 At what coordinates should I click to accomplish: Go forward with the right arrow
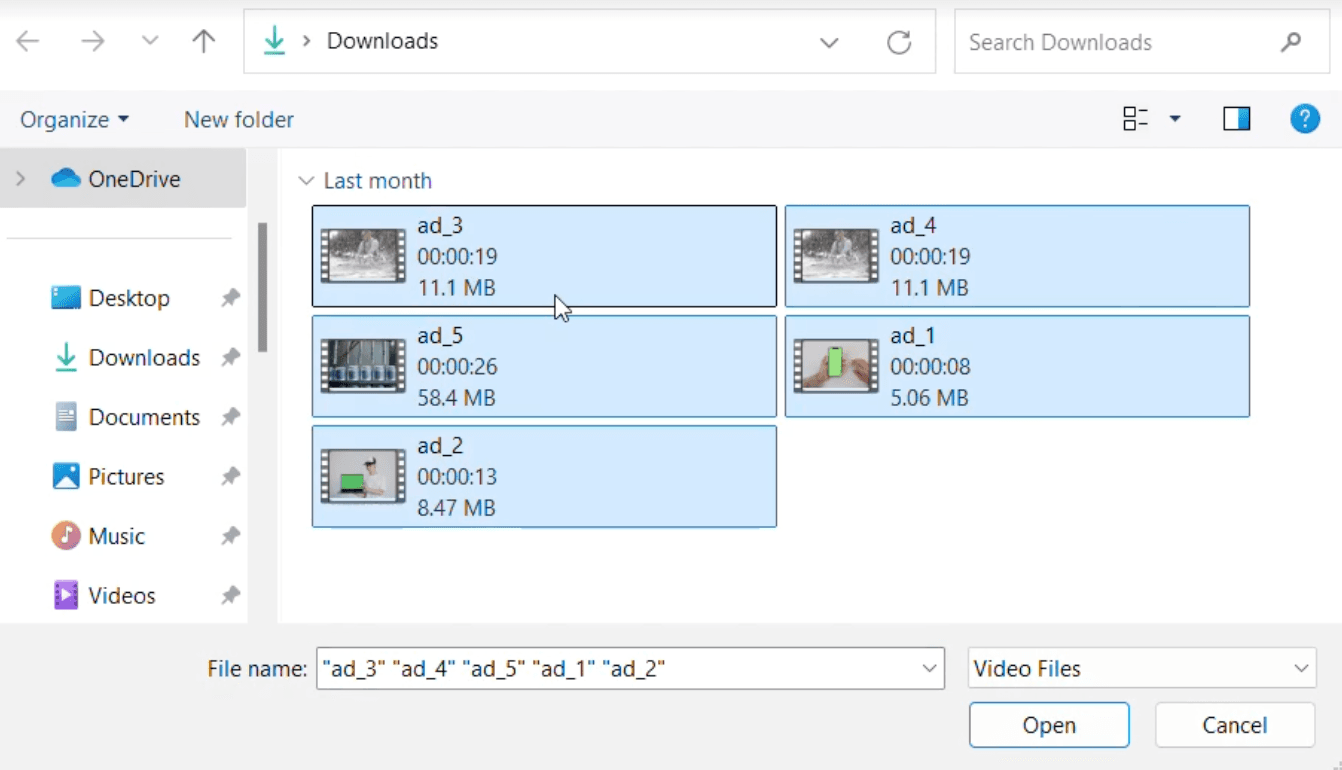coord(93,41)
